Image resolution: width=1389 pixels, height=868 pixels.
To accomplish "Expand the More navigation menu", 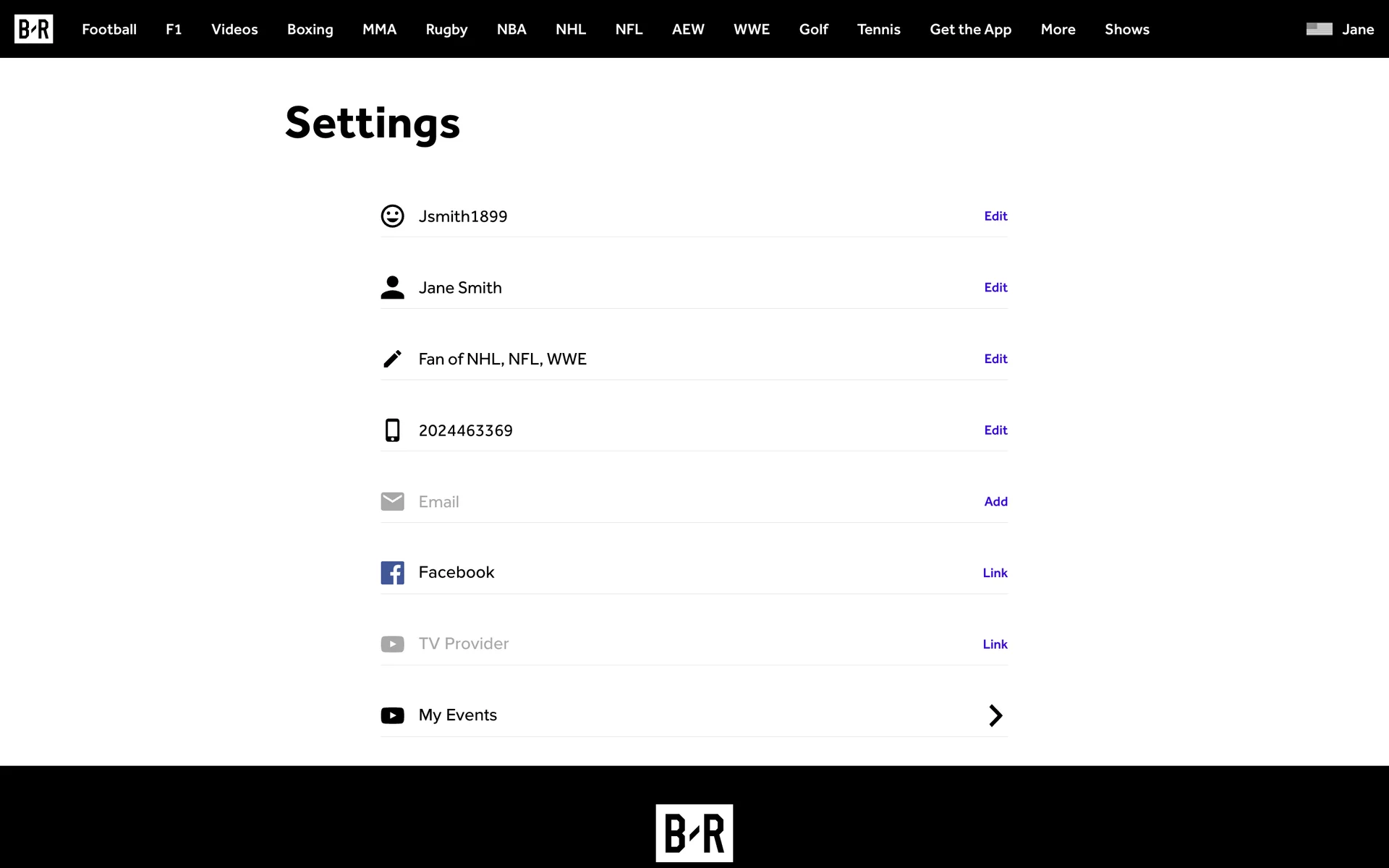I will pyautogui.click(x=1058, y=30).
